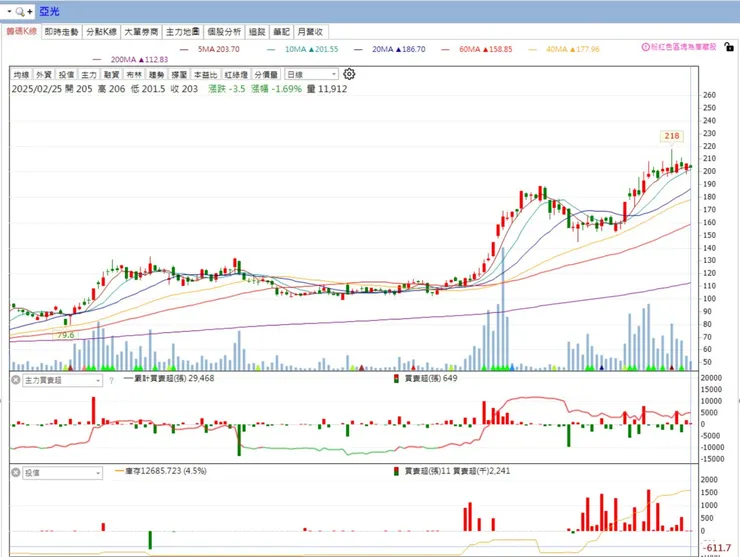Viewport: 740px width, 557px height.
Task: Click the 10MA 201.55 legend entry
Action: coord(311,49)
